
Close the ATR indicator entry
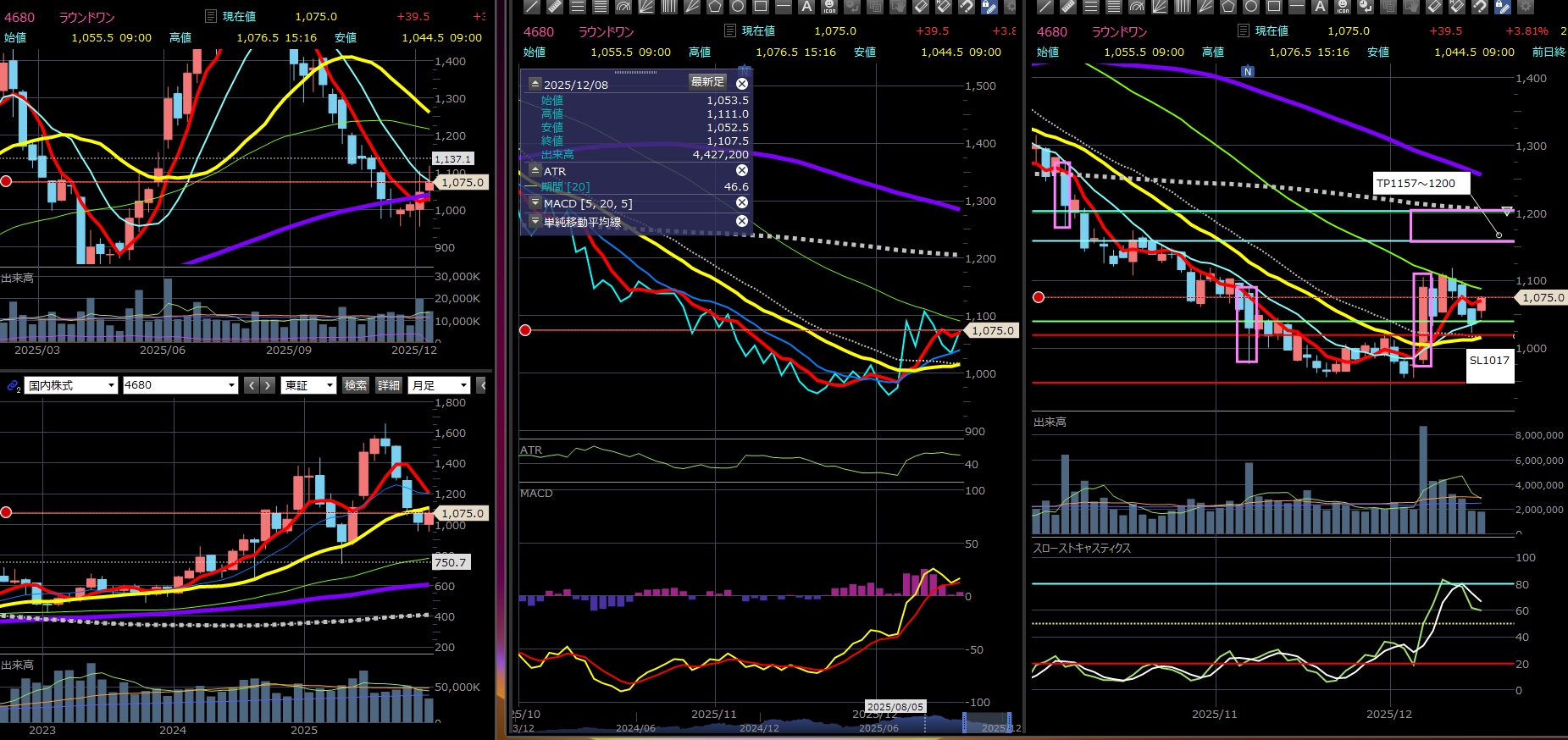tap(742, 170)
